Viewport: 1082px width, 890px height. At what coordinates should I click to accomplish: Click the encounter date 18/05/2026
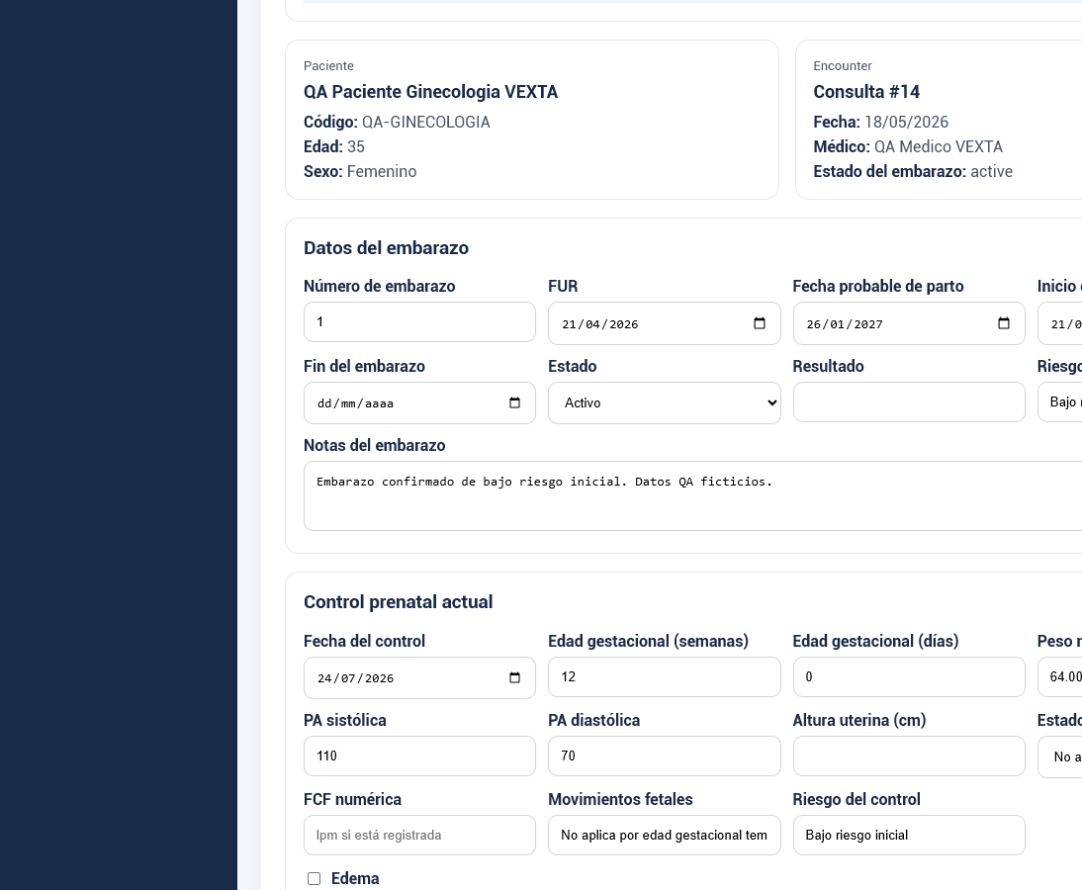click(x=906, y=122)
